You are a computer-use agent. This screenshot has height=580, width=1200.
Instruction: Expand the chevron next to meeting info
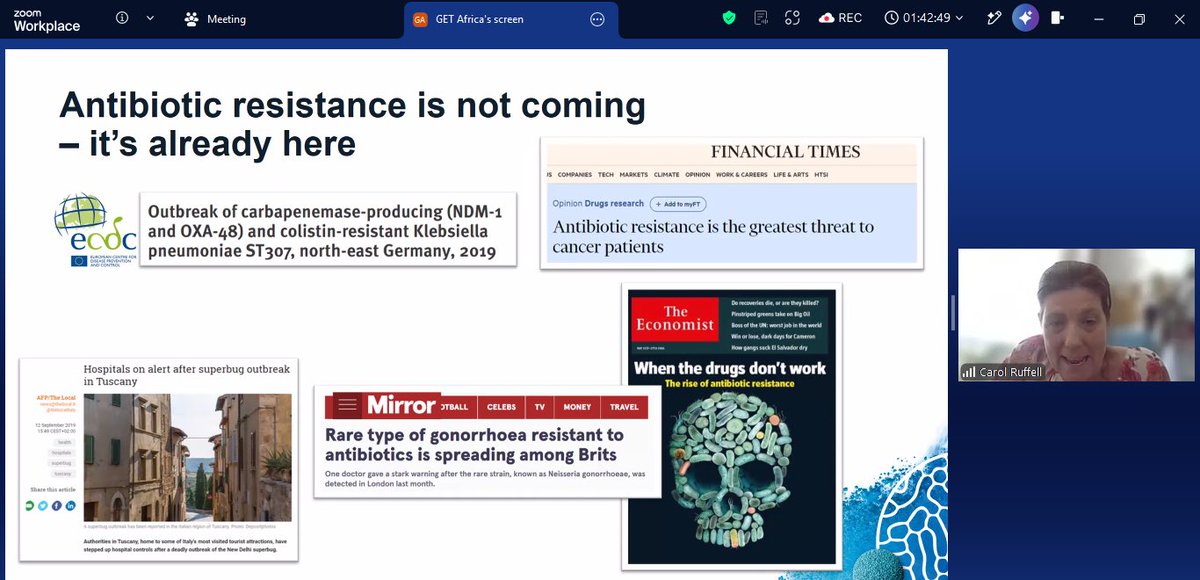[x=150, y=19]
